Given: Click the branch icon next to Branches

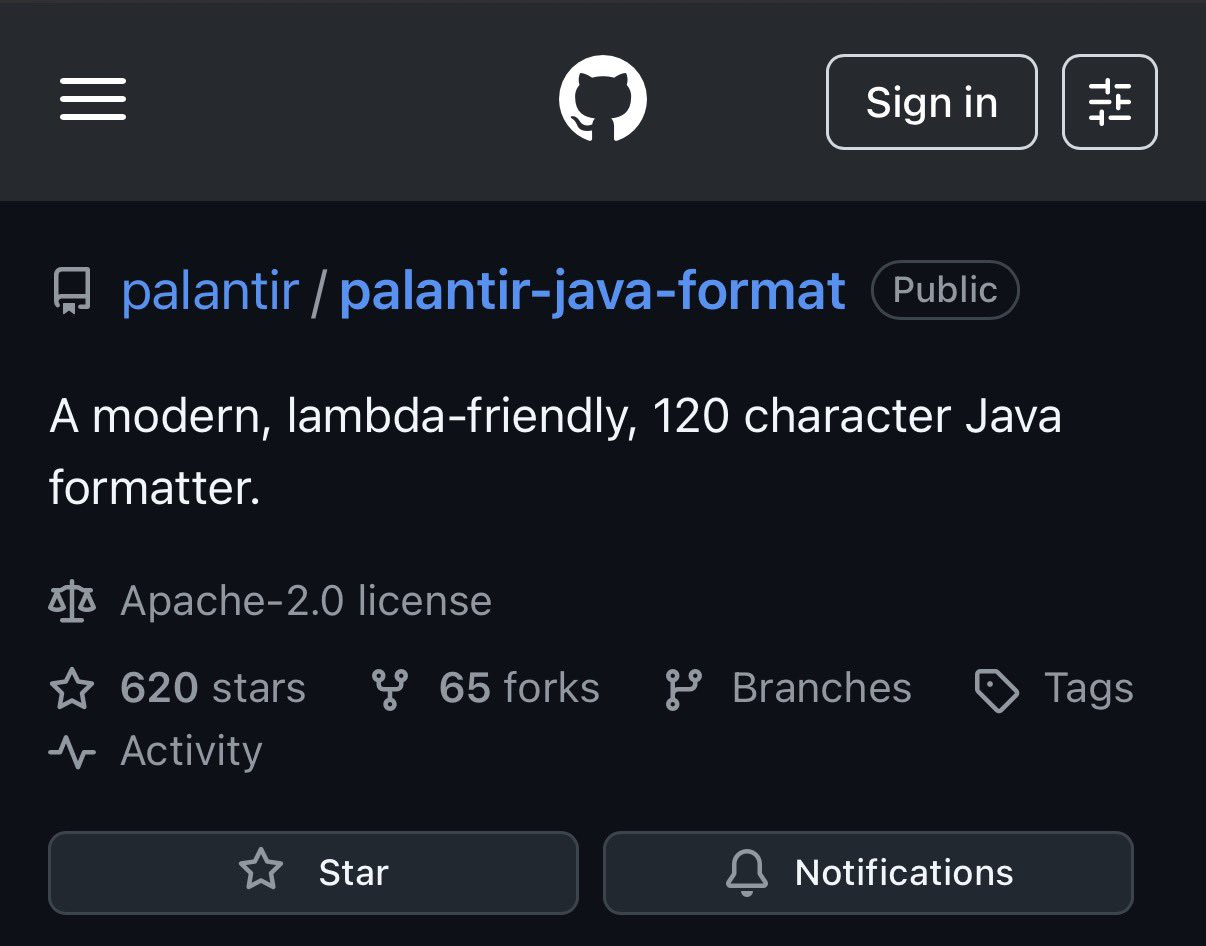Looking at the screenshot, I should point(683,689).
